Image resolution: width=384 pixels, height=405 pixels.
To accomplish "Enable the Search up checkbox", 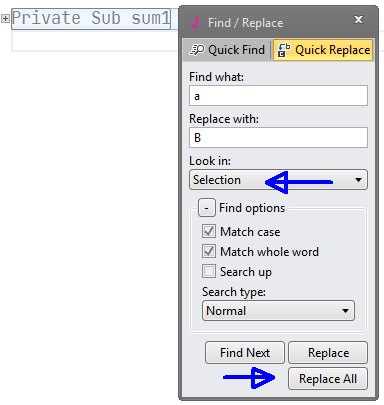I will tap(209, 271).
